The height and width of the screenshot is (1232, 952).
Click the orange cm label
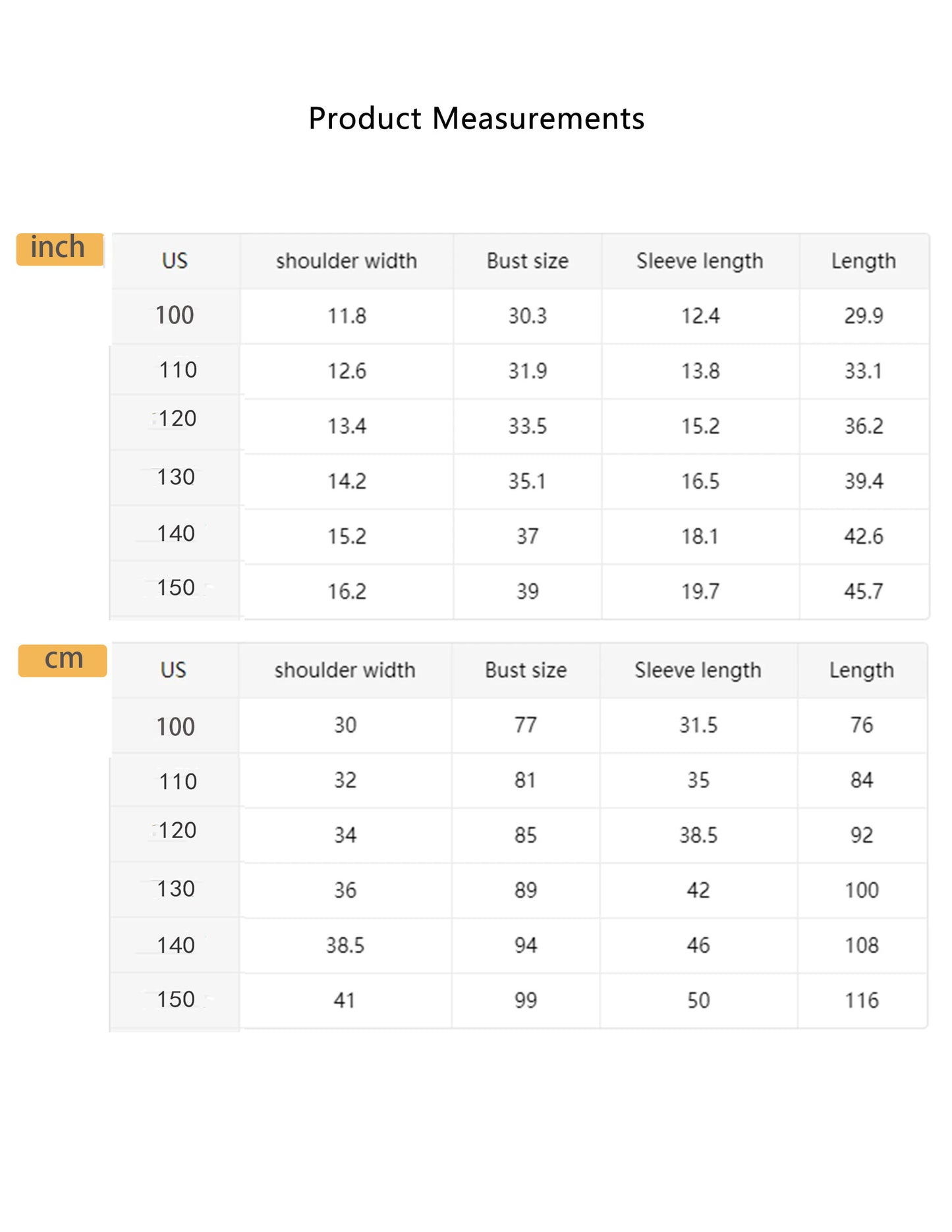pos(63,660)
